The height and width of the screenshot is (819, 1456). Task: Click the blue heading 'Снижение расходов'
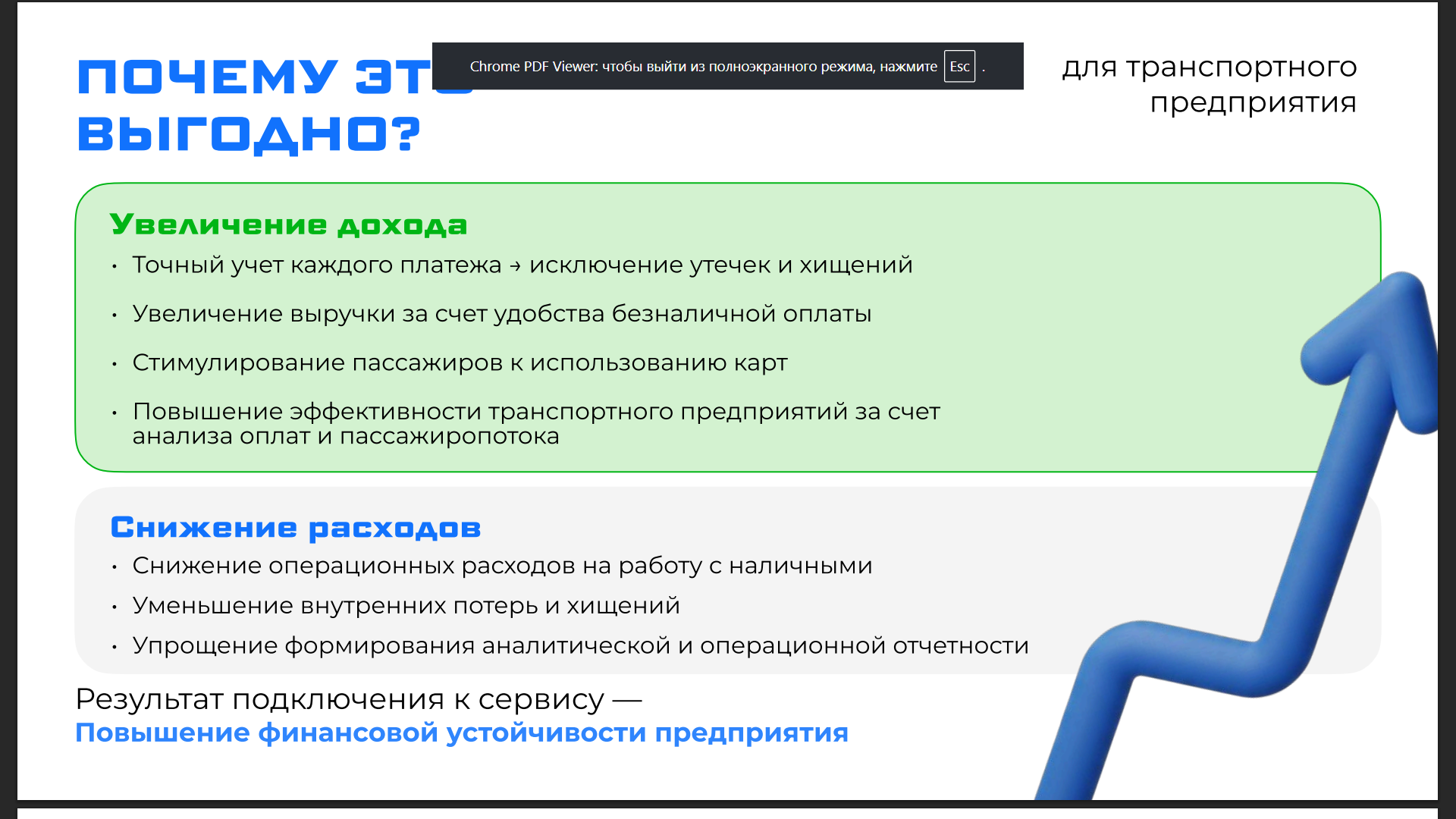click(296, 528)
